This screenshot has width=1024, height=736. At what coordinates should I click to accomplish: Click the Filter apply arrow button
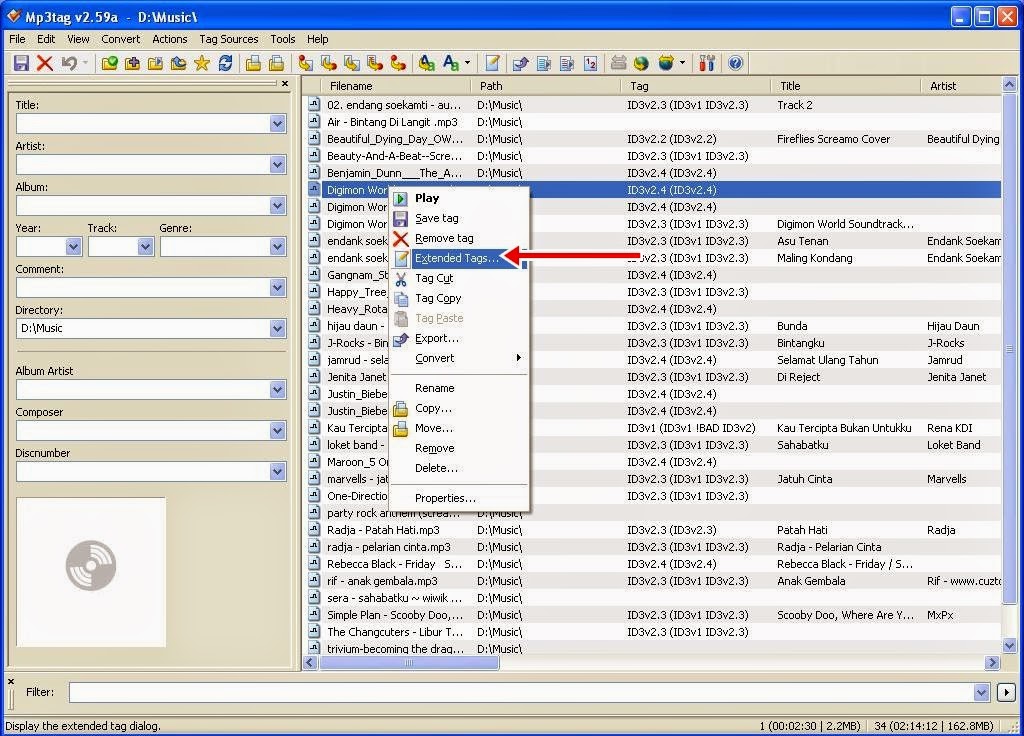click(x=1006, y=692)
